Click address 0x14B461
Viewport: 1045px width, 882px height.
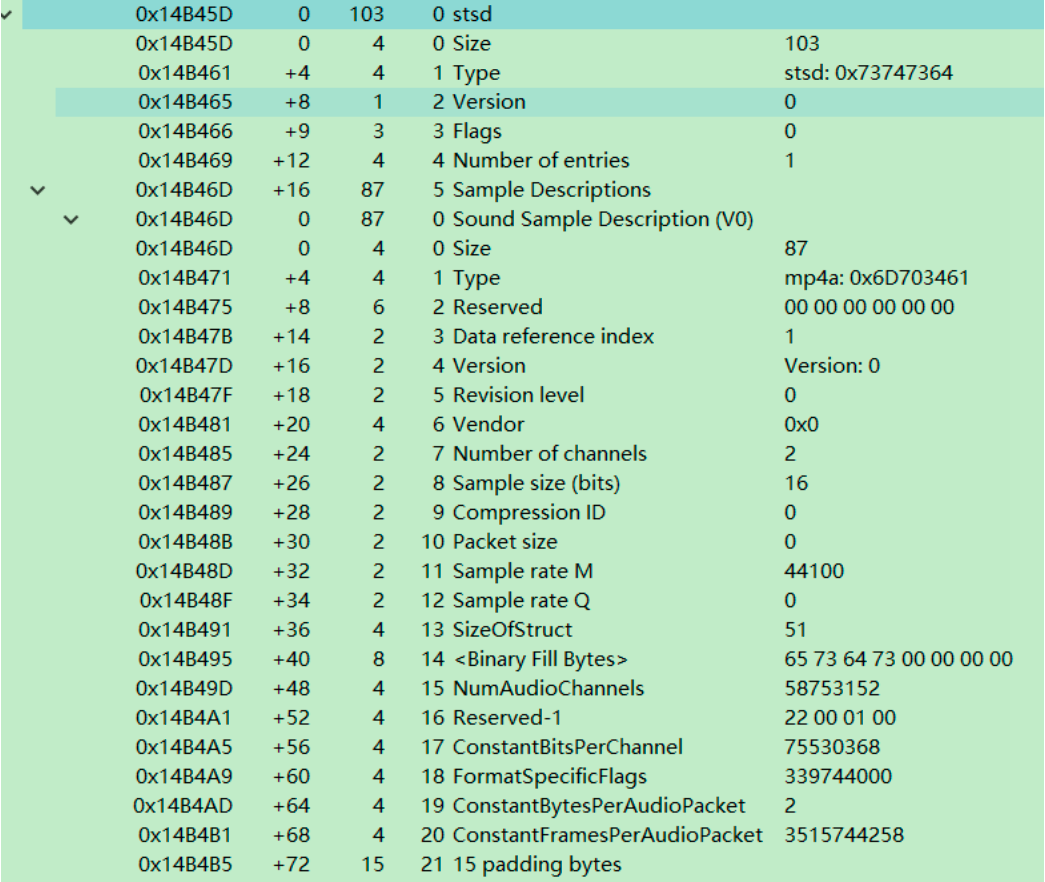tap(185, 73)
